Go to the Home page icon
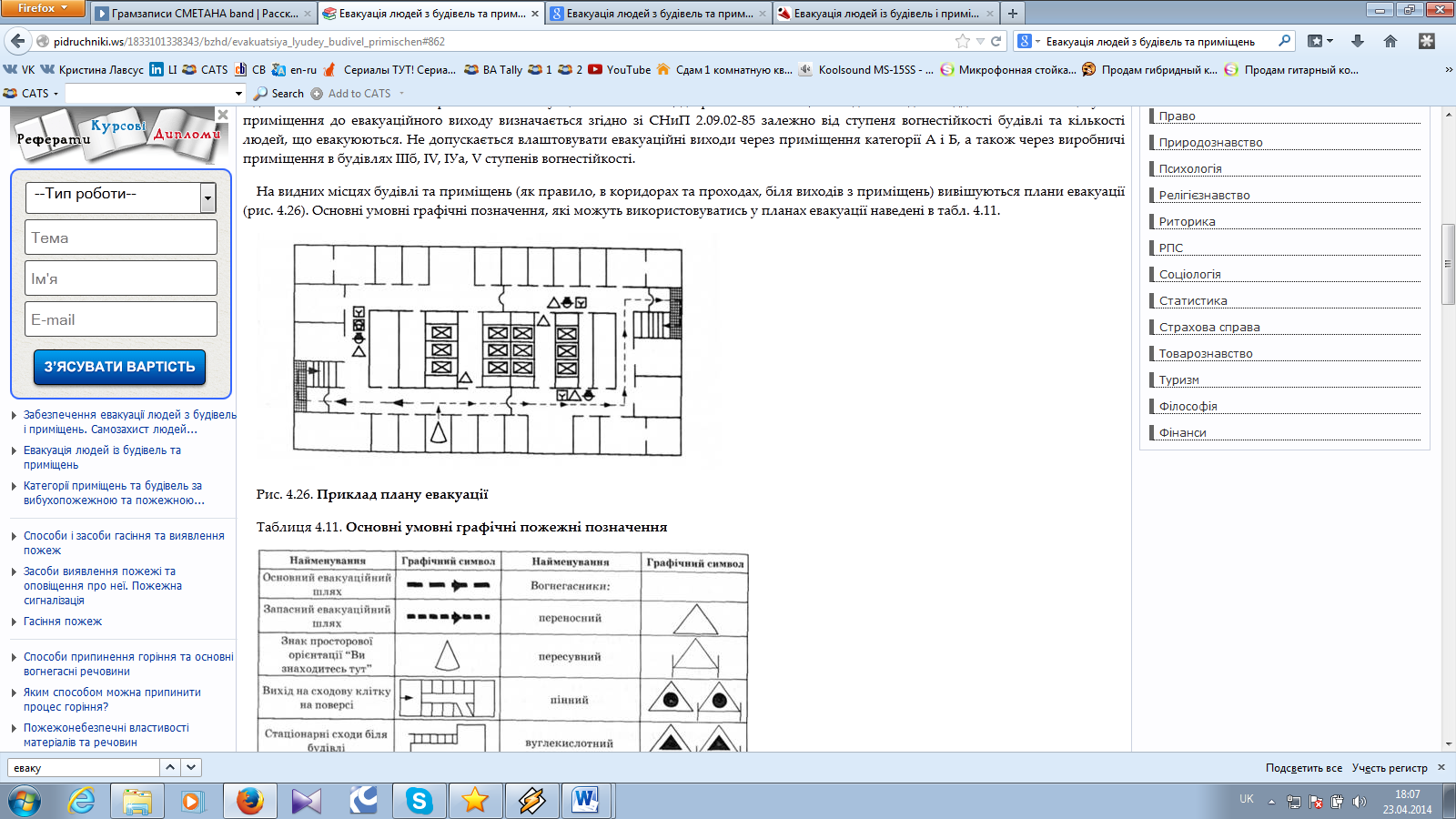This screenshot has height=819, width=1456. (x=1390, y=41)
